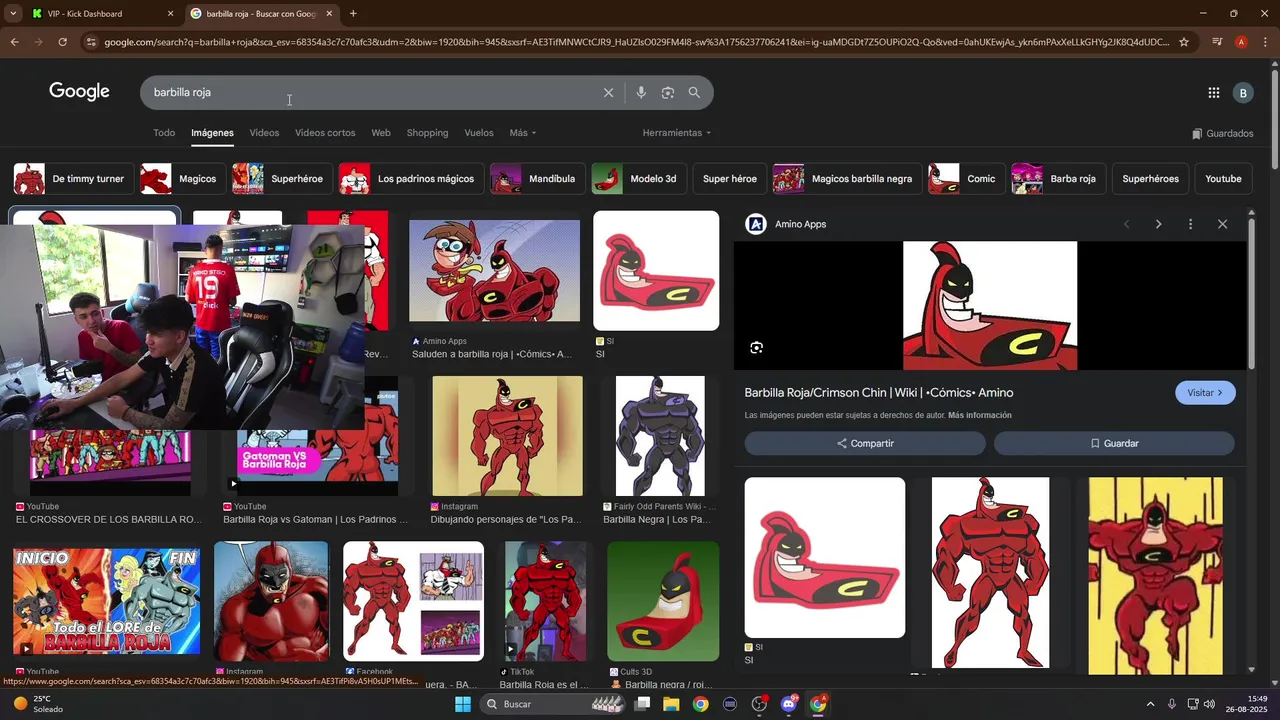This screenshot has width=1280, height=720.
Task: Close the Amino Apps image preview panel
Action: click(x=1222, y=224)
